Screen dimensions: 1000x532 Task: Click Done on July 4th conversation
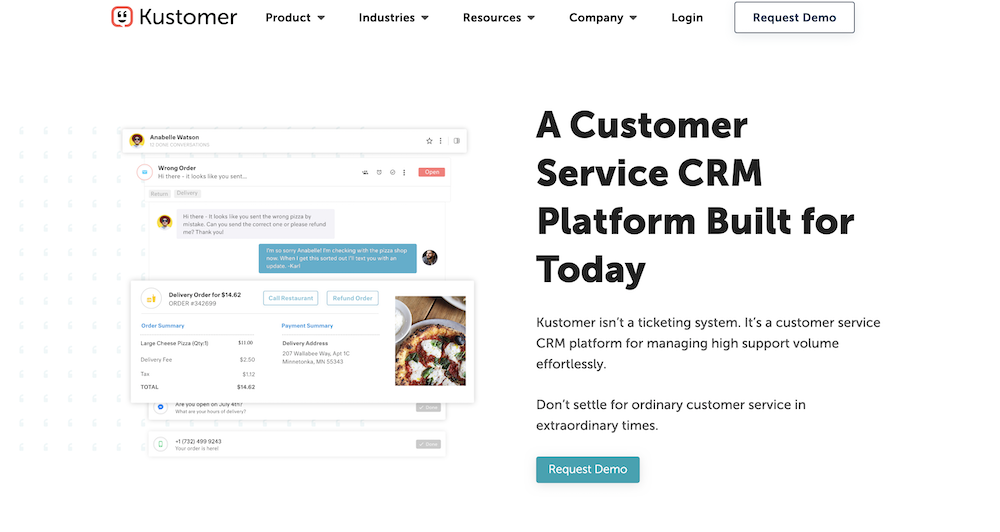coord(428,407)
